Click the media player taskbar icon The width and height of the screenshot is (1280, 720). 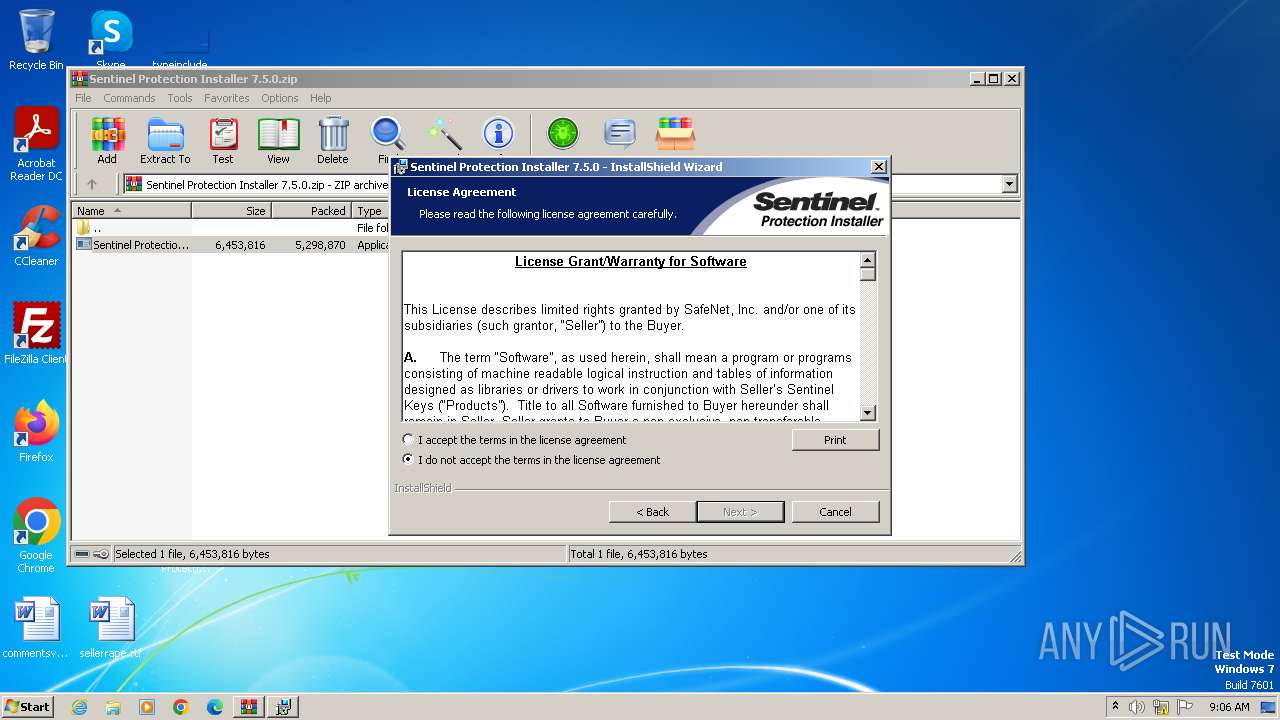click(x=147, y=707)
